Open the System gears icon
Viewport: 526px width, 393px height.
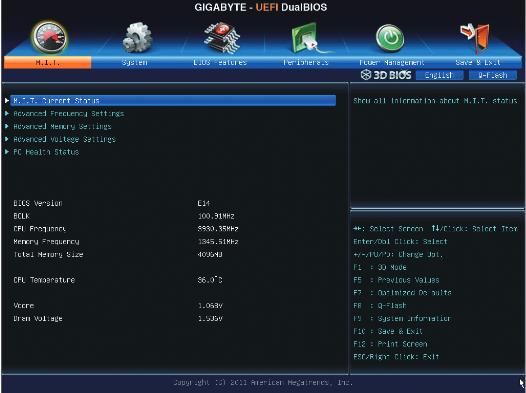[137, 37]
